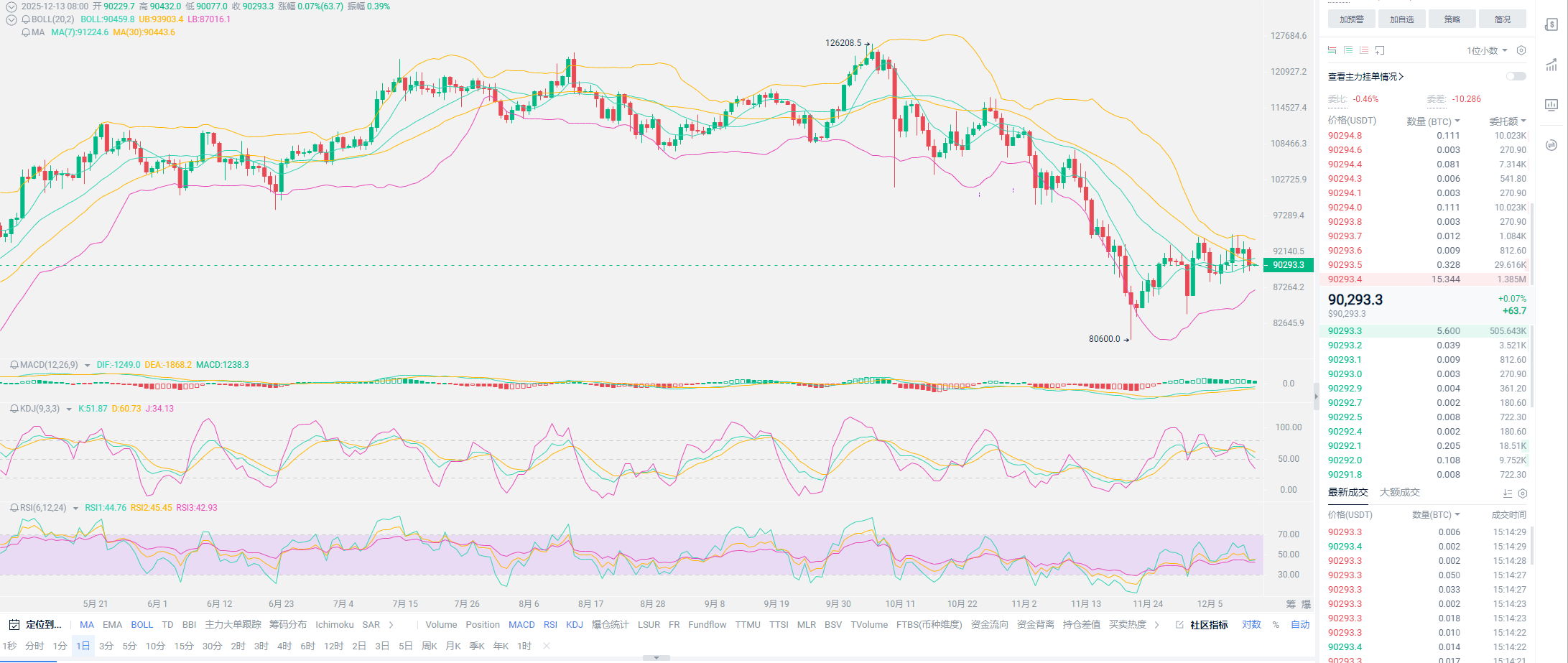Select the 4时 timeframe tab
Viewport: 1568px width, 663px height.
pyautogui.click(x=284, y=646)
